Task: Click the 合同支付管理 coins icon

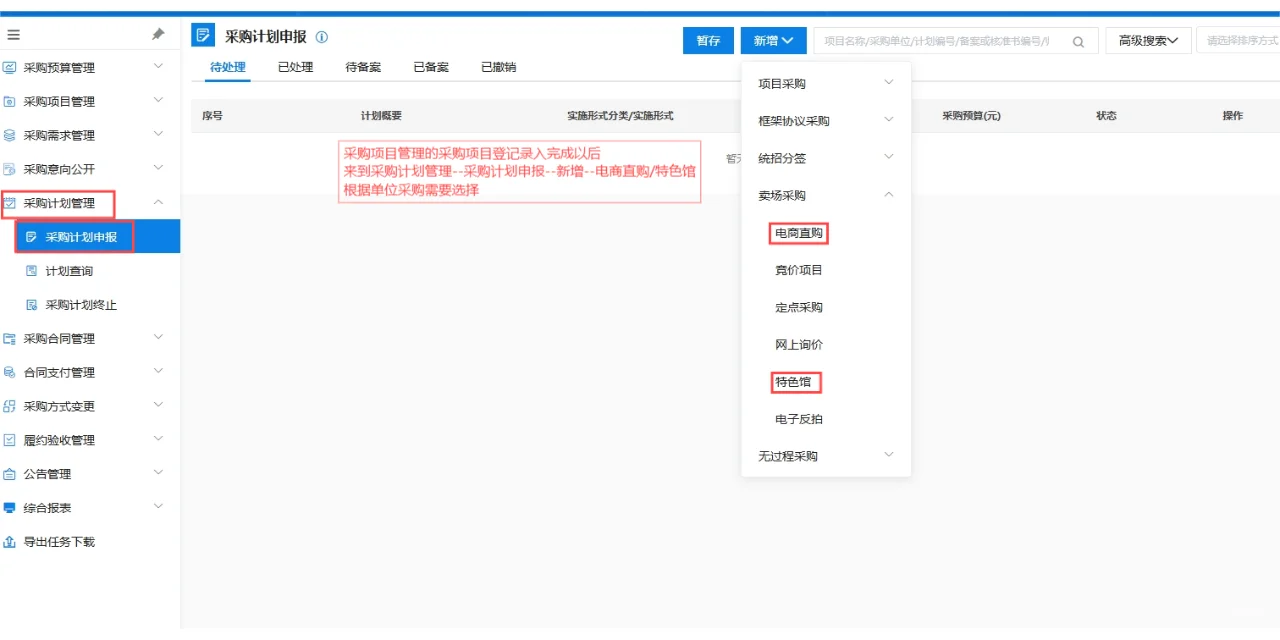Action: tap(10, 373)
